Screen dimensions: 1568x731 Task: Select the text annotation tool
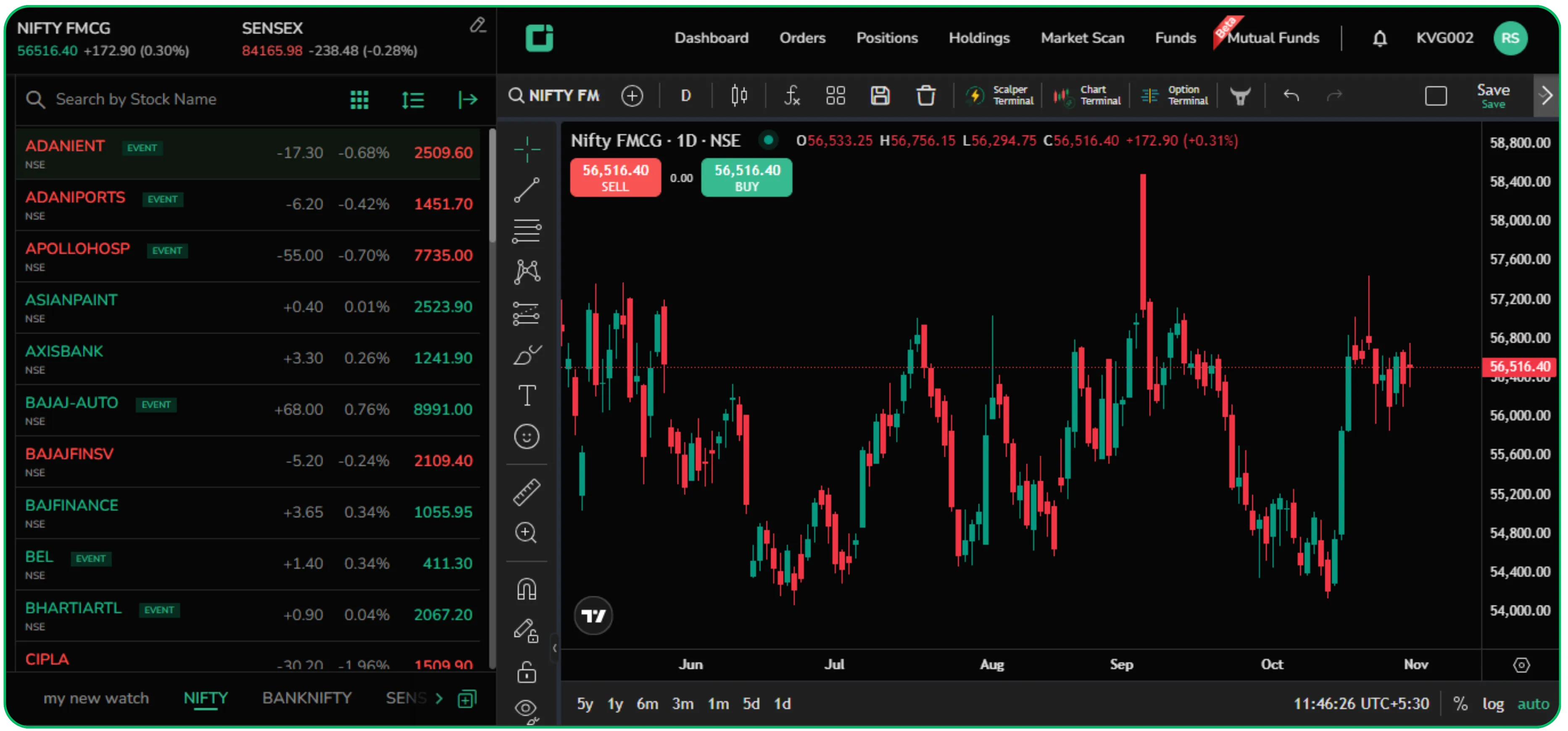click(527, 395)
